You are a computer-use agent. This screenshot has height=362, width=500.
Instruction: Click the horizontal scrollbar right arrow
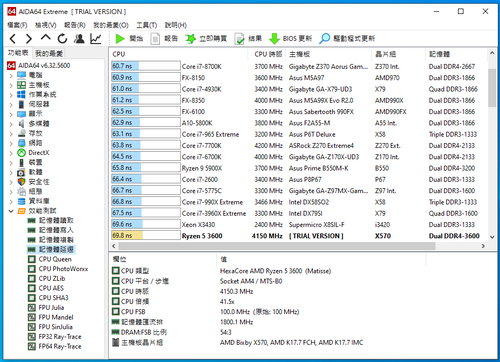pyautogui.click(x=483, y=246)
